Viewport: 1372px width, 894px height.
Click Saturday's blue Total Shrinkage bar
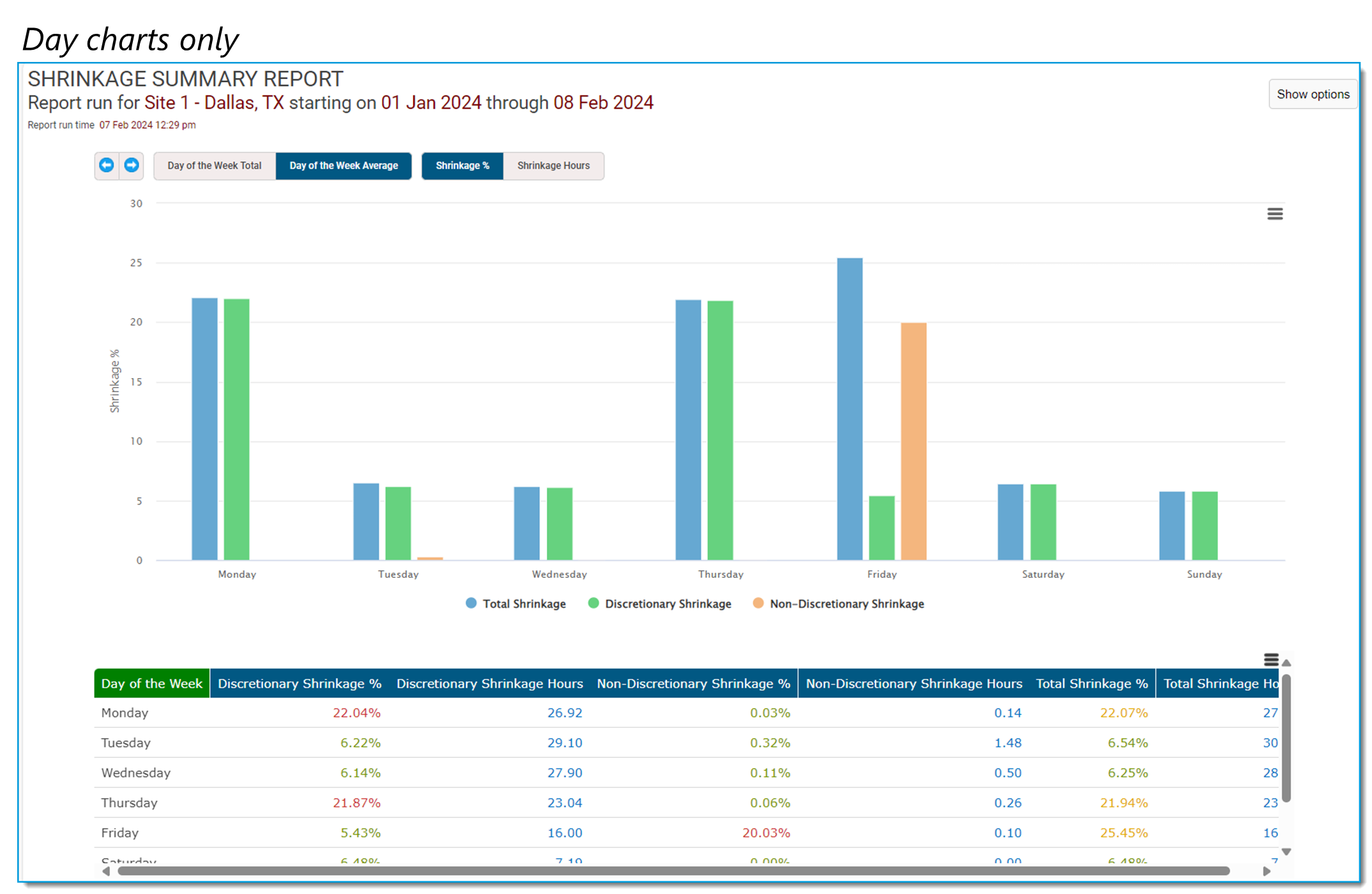pyautogui.click(x=1010, y=522)
